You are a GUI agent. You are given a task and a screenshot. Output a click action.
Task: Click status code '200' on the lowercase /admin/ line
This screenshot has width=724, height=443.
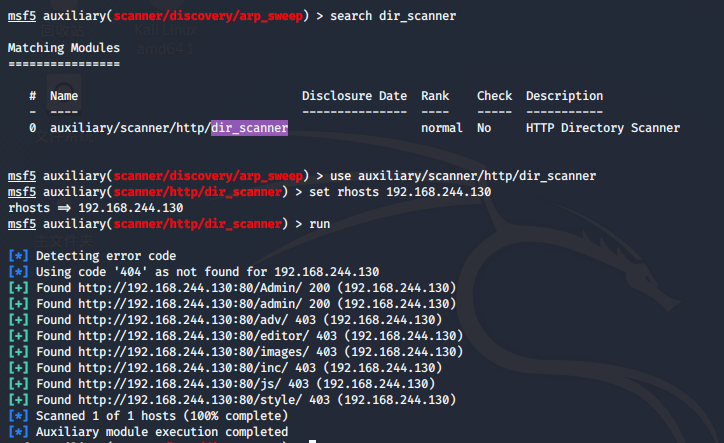click(x=320, y=304)
